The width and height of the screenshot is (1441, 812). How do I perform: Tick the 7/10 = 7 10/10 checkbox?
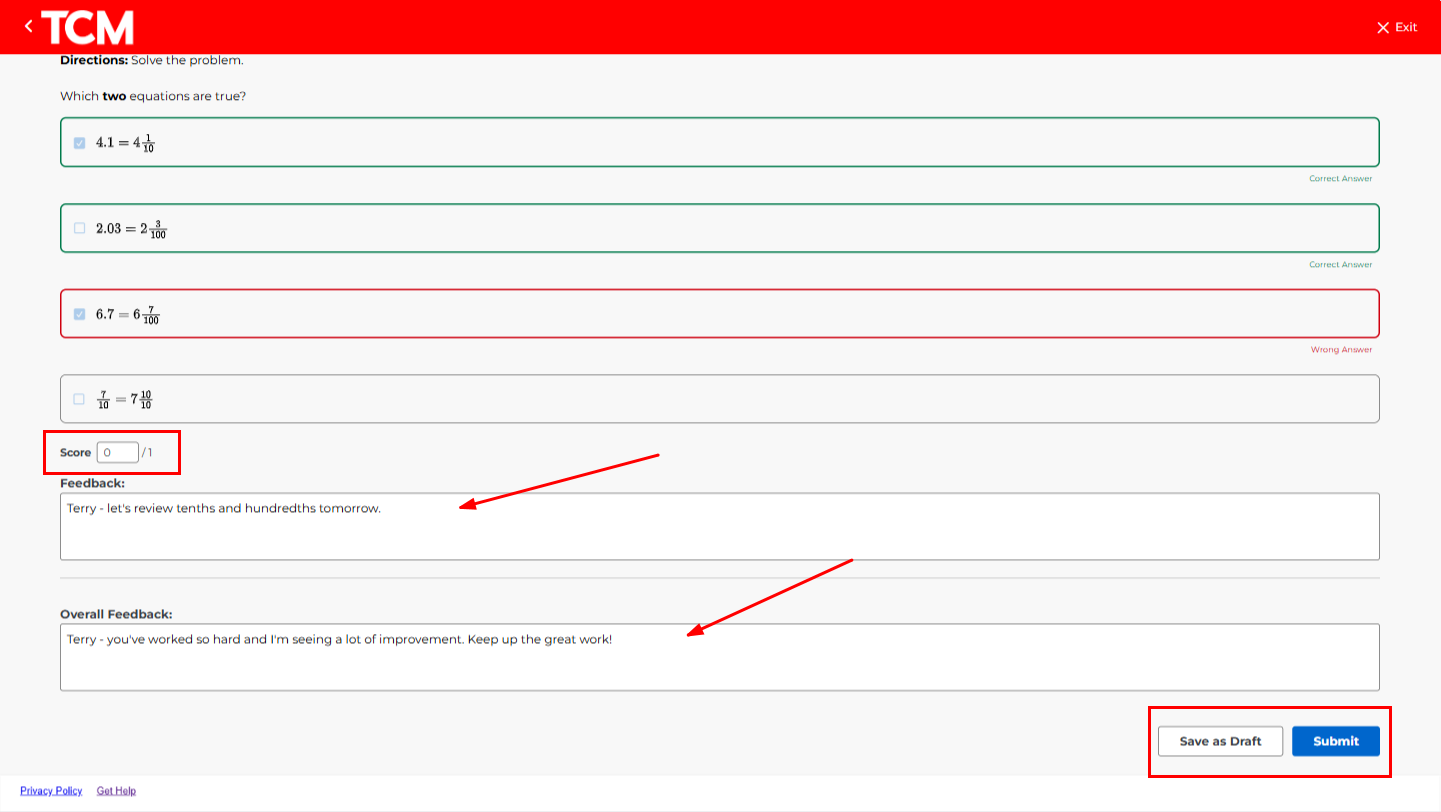tap(80, 399)
